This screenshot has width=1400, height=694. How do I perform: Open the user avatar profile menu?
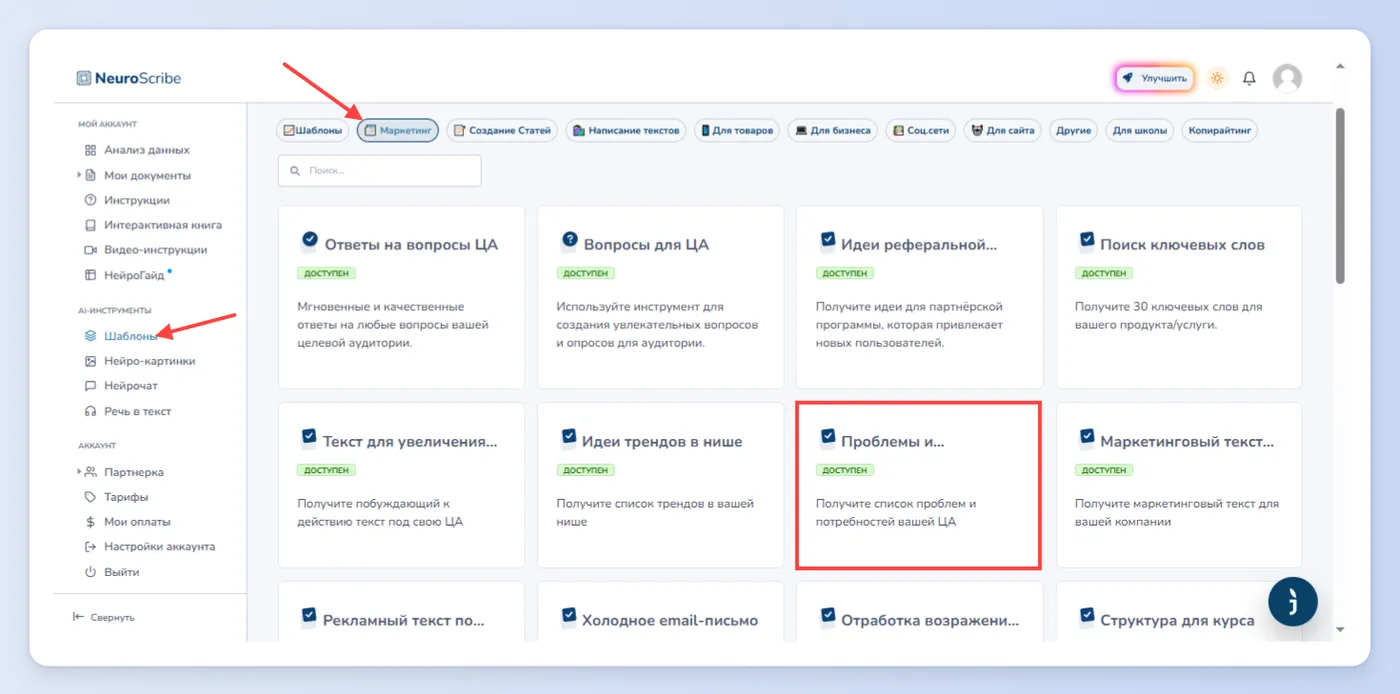pyautogui.click(x=1287, y=78)
